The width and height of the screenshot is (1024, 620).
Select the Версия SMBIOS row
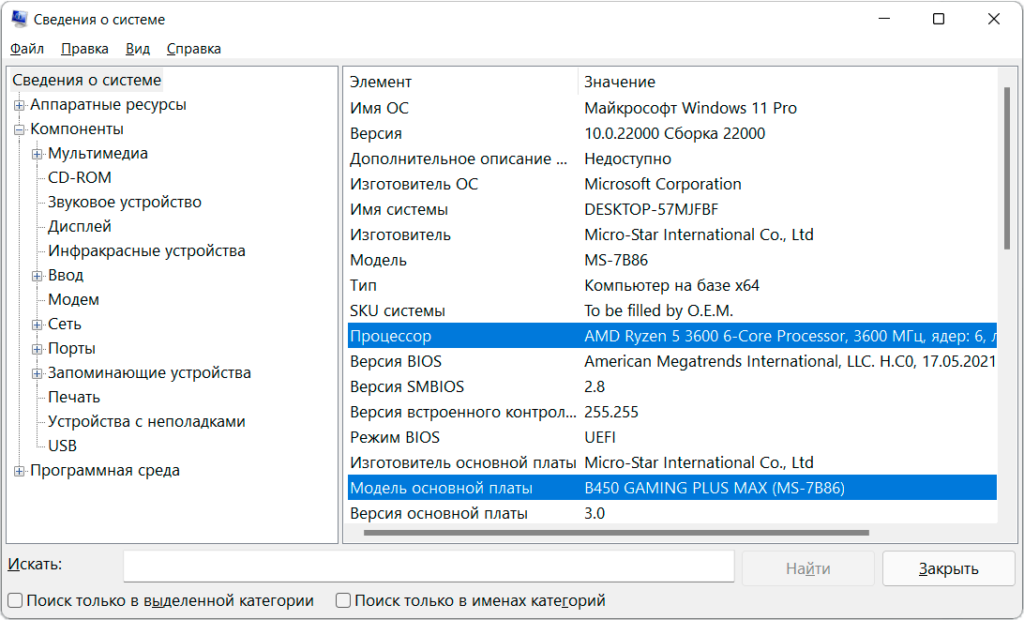(672, 387)
